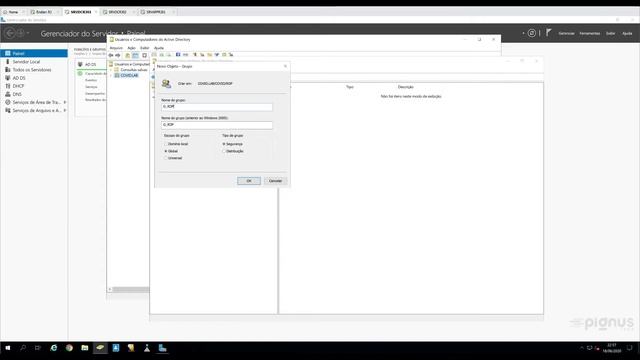This screenshot has width=640, height=360.
Task: Click the up-one-level folder toolbar icon
Action: pos(128,55)
